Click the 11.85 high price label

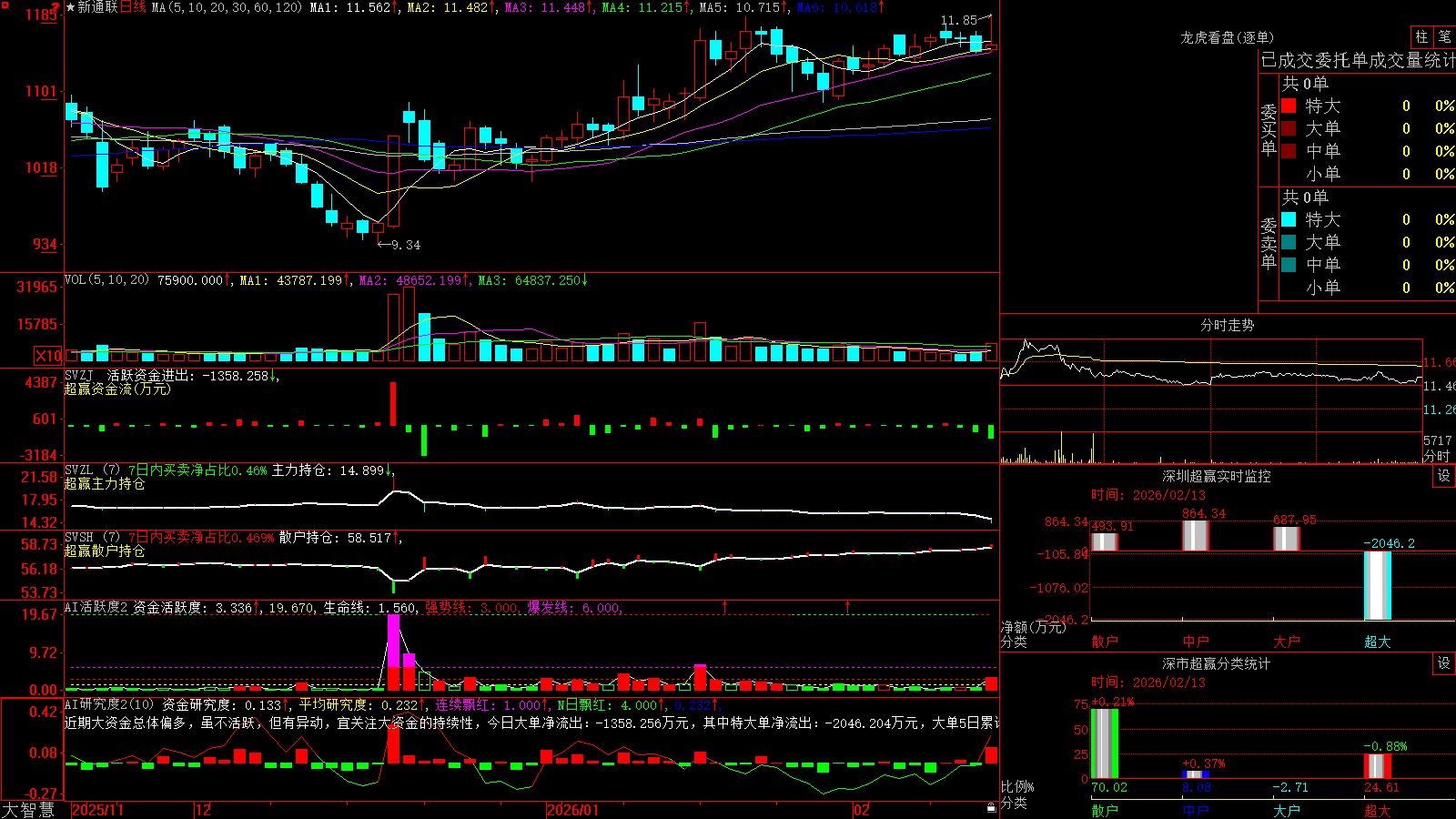point(958,20)
